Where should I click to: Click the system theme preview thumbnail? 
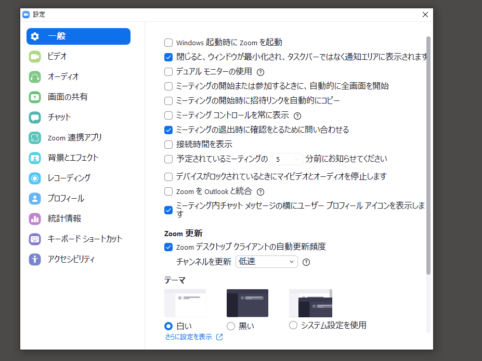tap(310, 303)
